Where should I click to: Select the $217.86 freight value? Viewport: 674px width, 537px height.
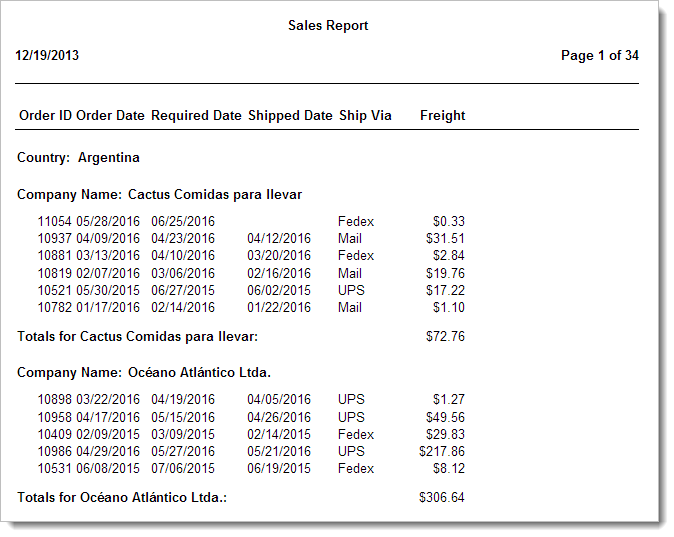click(442, 451)
